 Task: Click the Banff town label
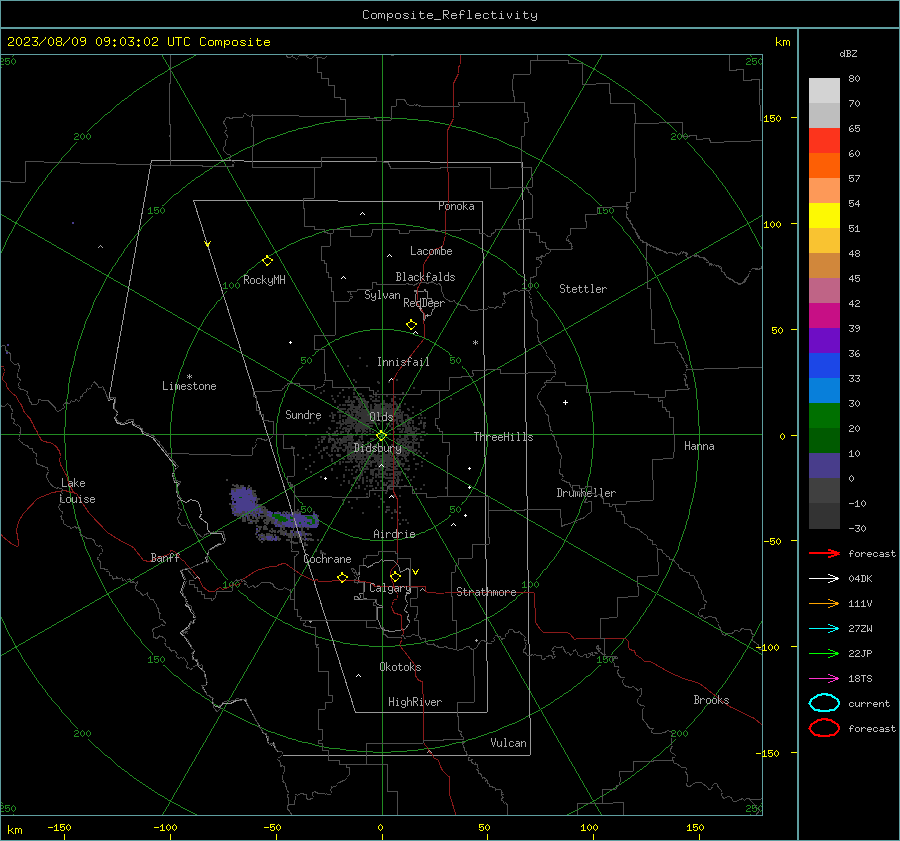tap(165, 557)
